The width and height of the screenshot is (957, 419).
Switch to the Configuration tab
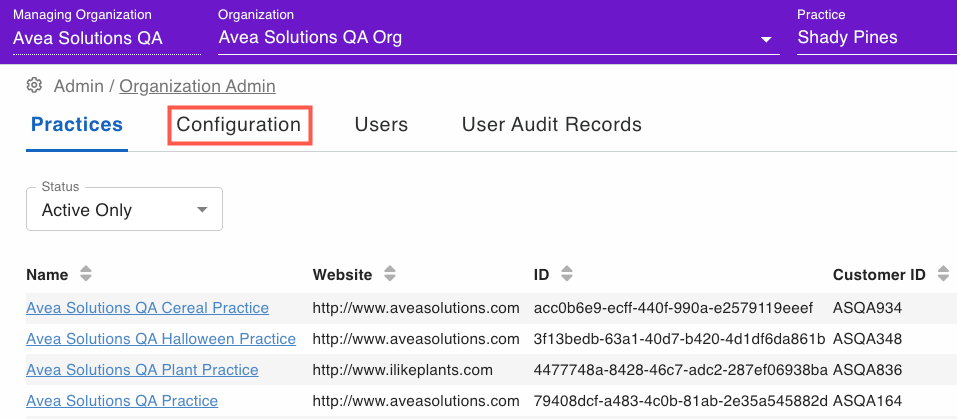pyautogui.click(x=239, y=124)
